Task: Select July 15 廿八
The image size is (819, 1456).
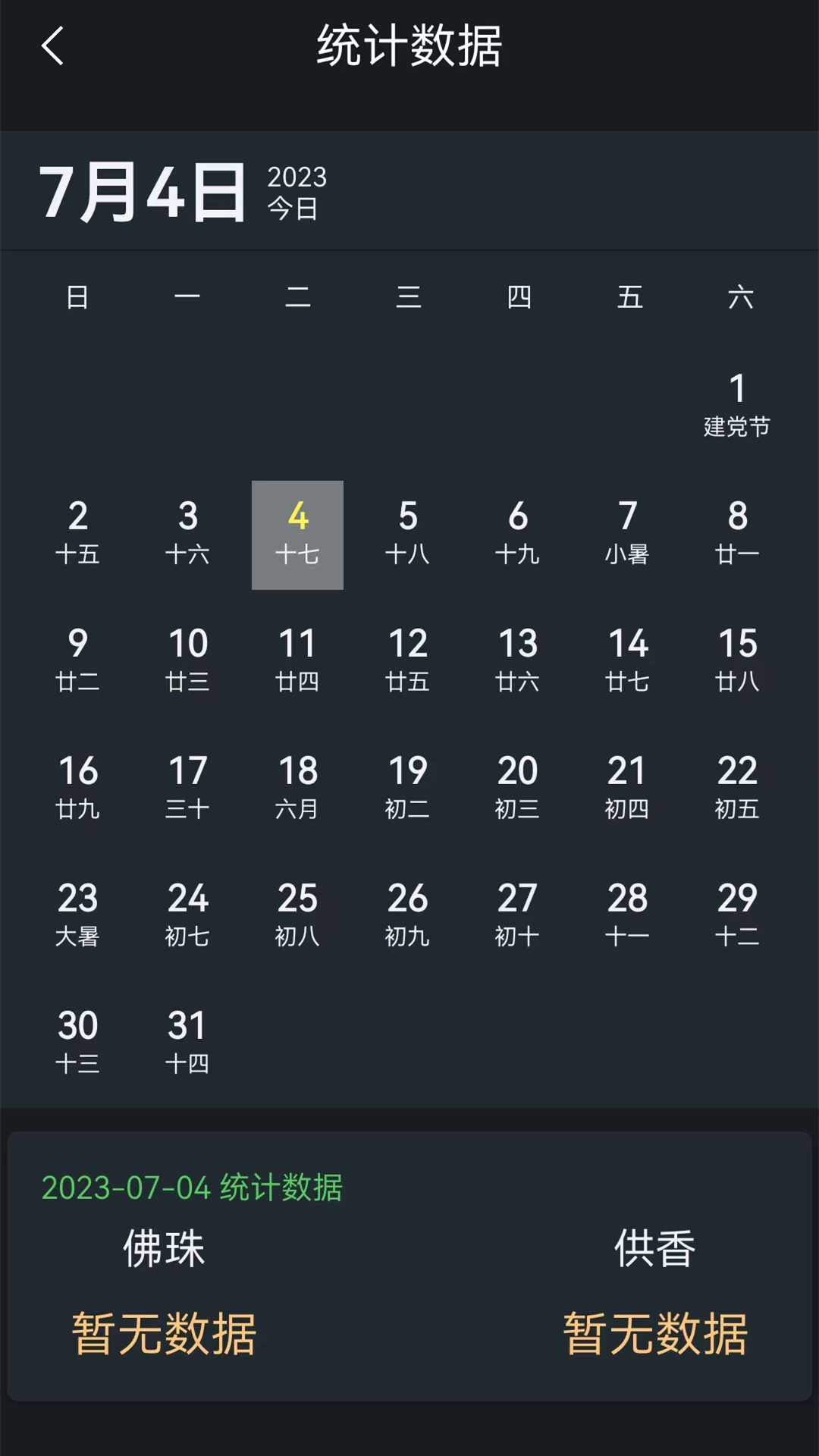Action: point(737,661)
